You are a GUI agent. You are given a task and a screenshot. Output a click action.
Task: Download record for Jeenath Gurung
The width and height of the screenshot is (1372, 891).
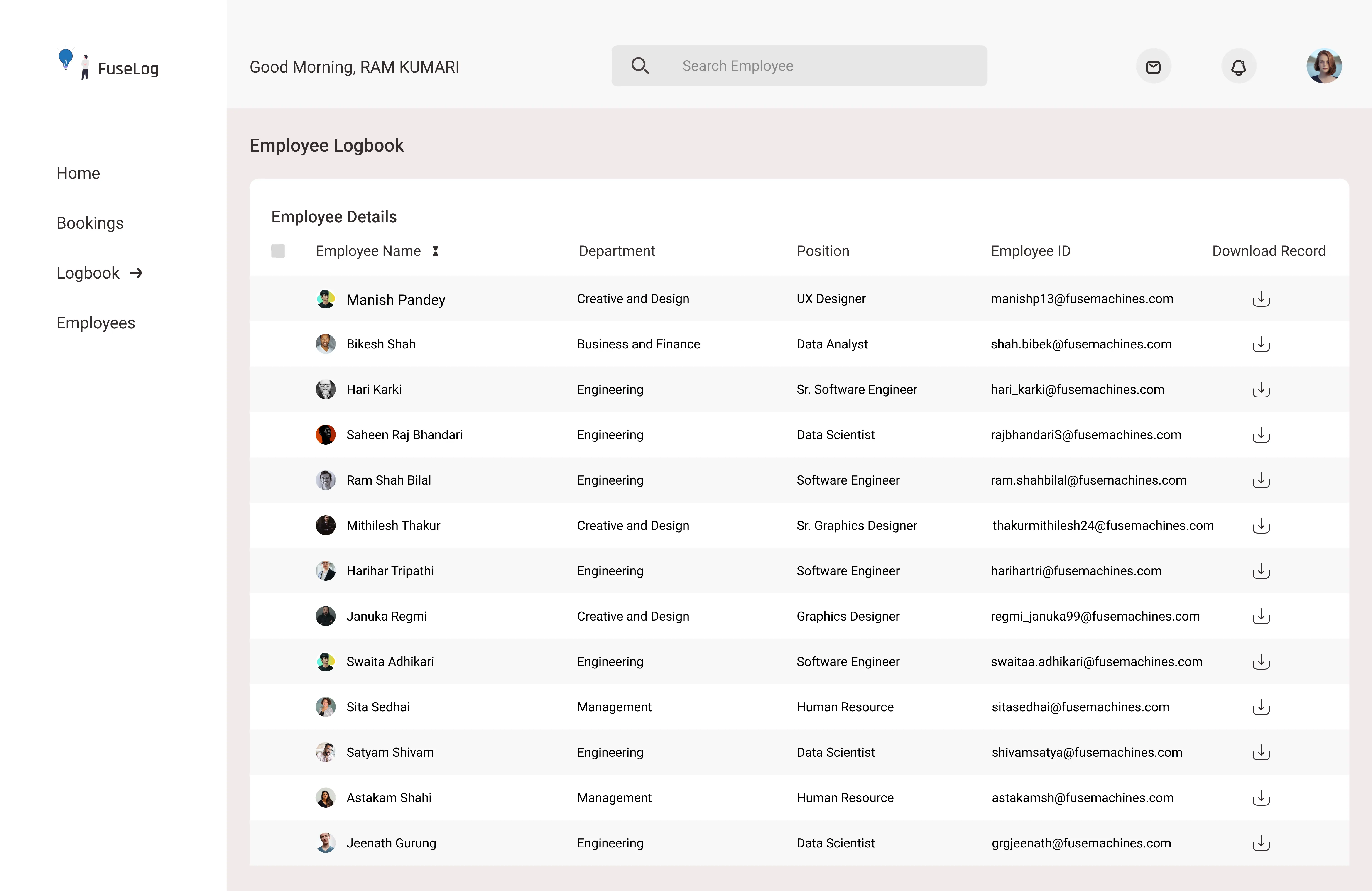point(1261,843)
